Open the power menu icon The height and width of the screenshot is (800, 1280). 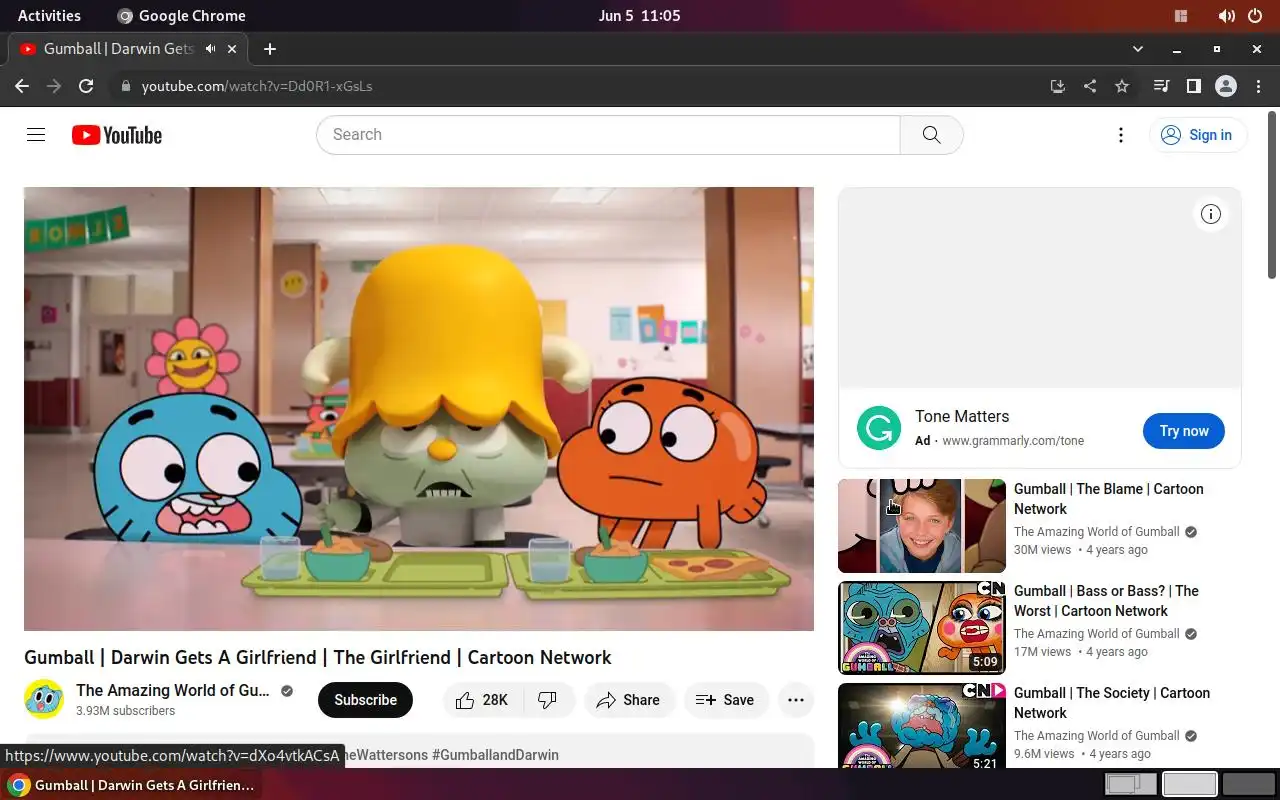[1255, 15]
